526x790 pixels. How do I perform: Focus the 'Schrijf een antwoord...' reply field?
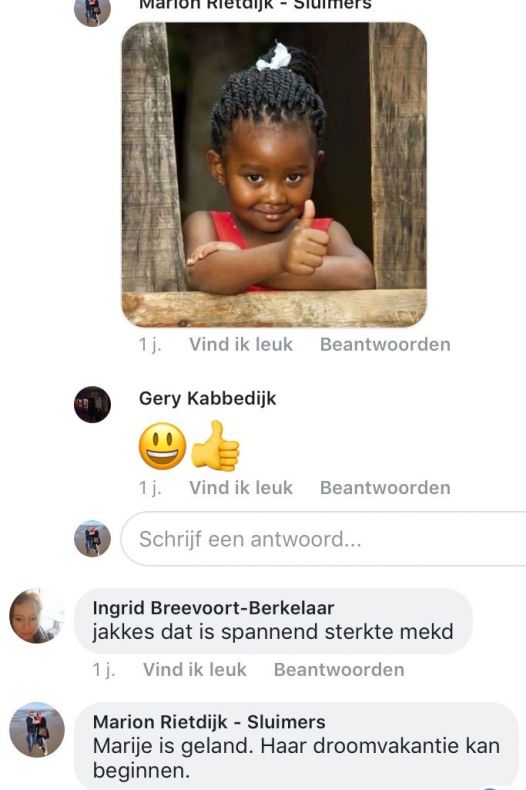(x=323, y=539)
